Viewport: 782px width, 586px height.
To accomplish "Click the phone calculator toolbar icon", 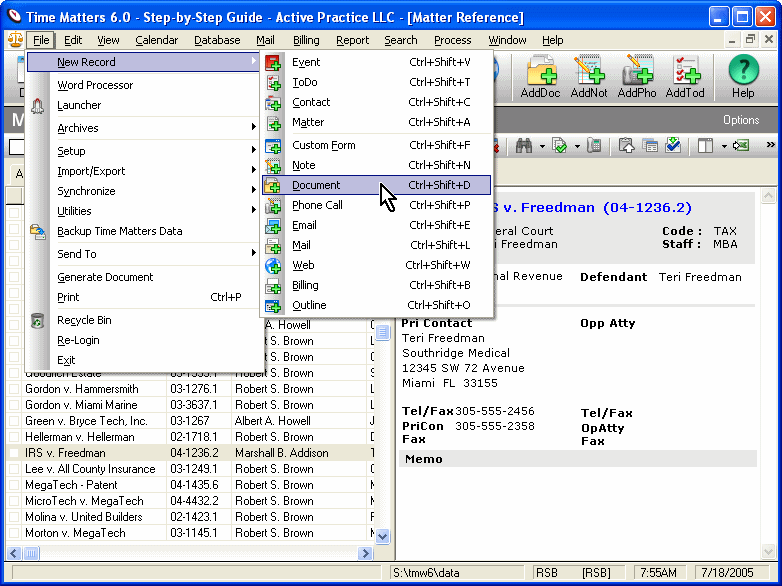I will (x=594, y=146).
